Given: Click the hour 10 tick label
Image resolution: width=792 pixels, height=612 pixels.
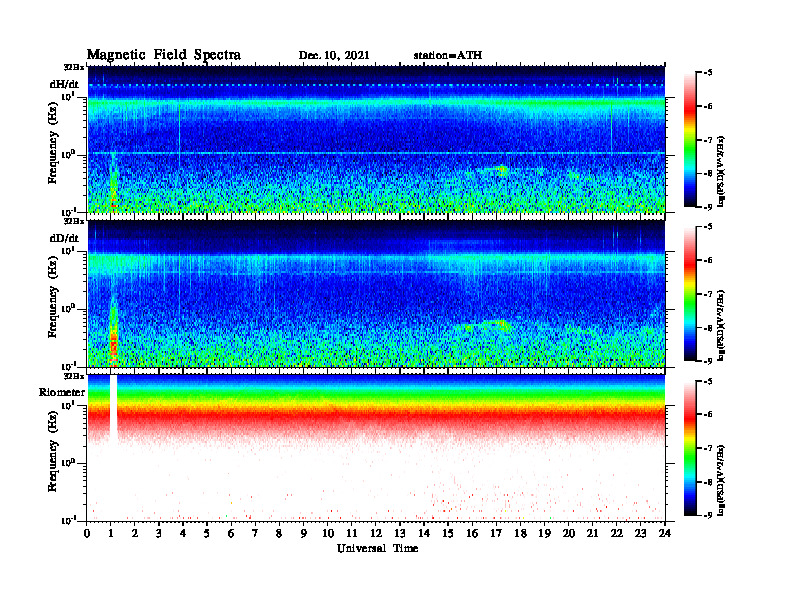Looking at the screenshot, I should coord(328,533).
